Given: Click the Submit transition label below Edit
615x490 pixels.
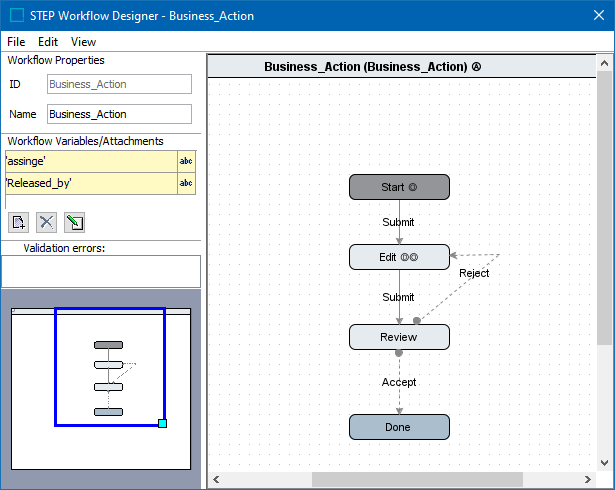Looking at the screenshot, I should [398, 297].
